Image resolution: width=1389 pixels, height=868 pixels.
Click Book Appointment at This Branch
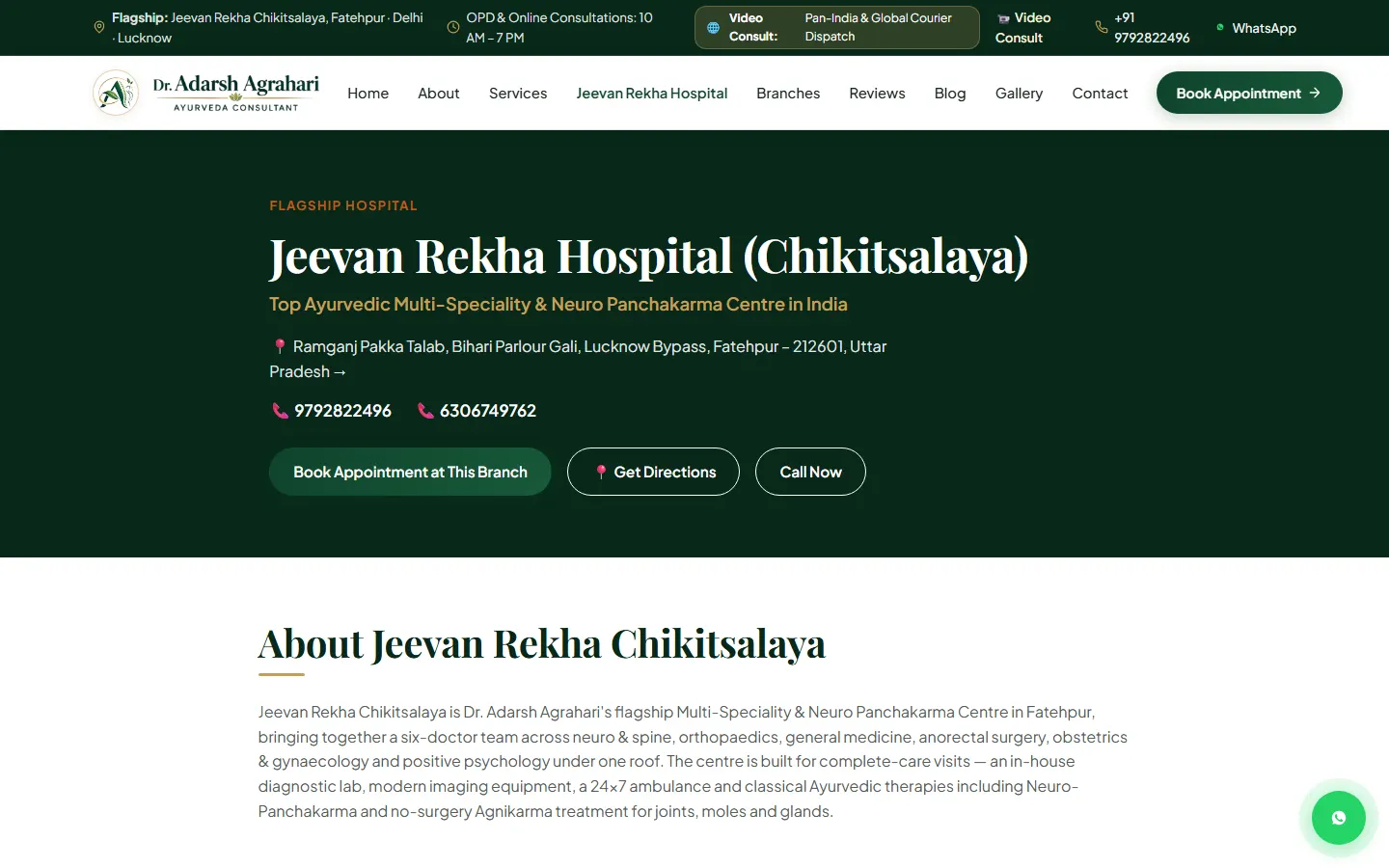(x=410, y=472)
